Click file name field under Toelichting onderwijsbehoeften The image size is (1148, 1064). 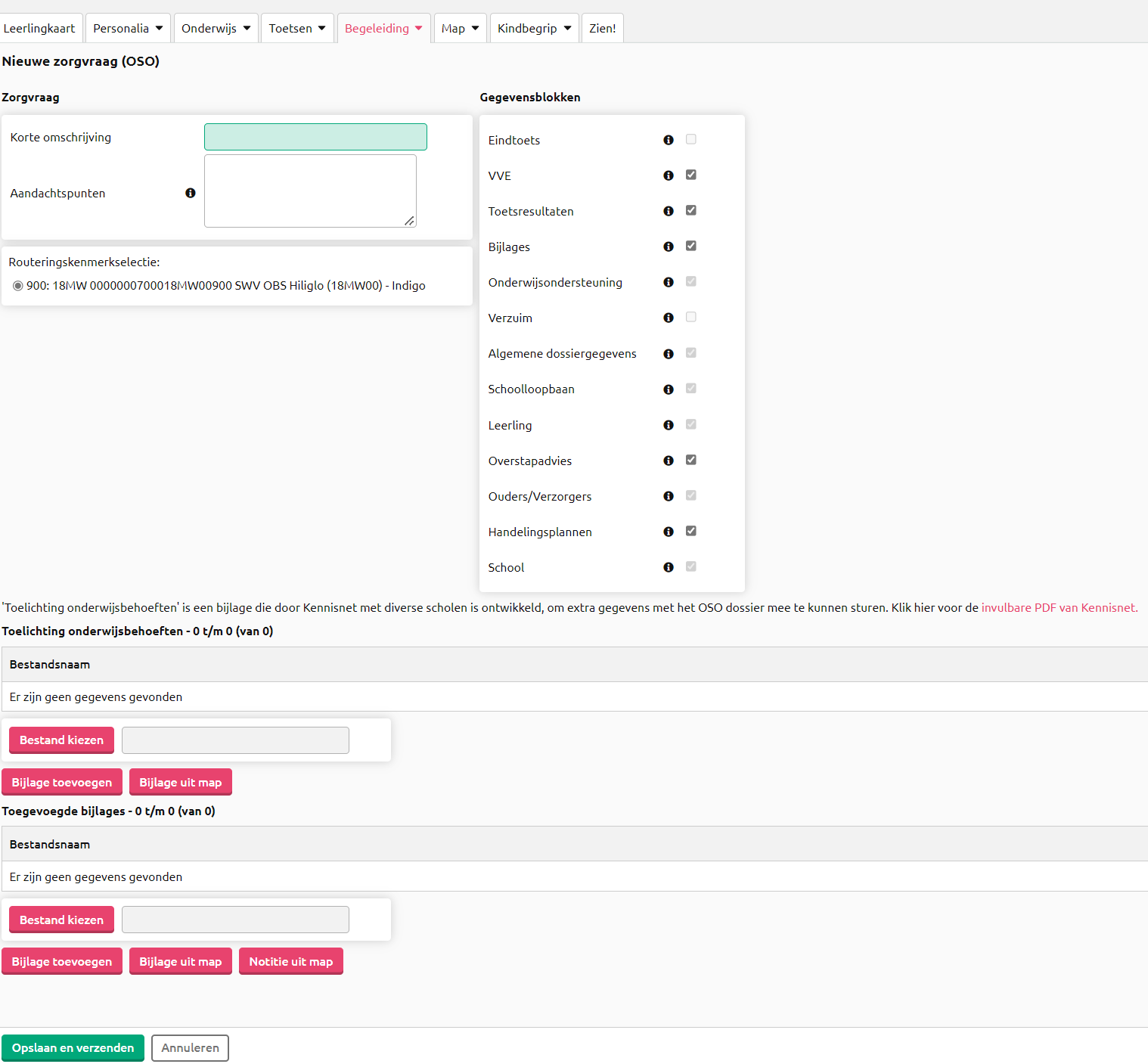(x=235, y=740)
